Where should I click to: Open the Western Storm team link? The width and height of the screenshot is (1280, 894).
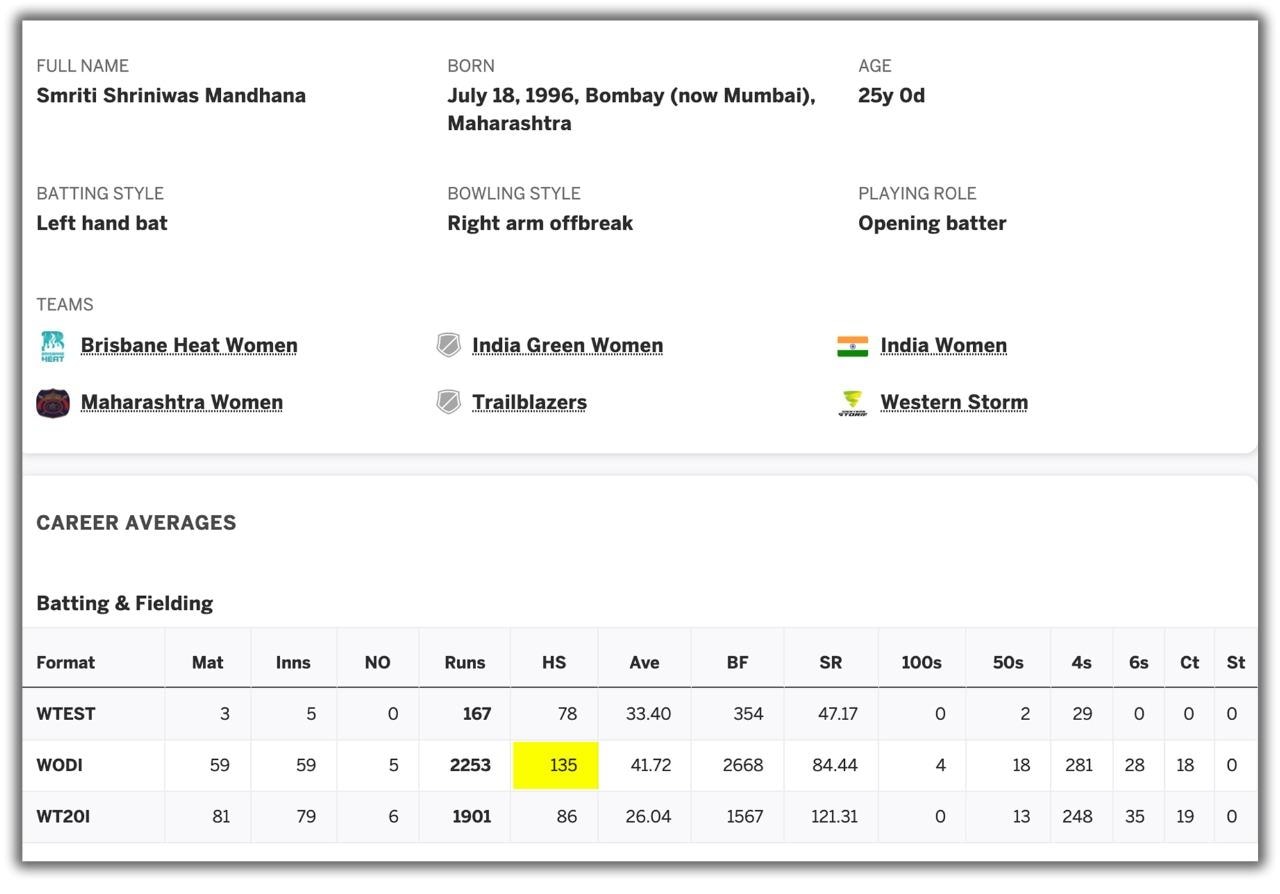(953, 403)
